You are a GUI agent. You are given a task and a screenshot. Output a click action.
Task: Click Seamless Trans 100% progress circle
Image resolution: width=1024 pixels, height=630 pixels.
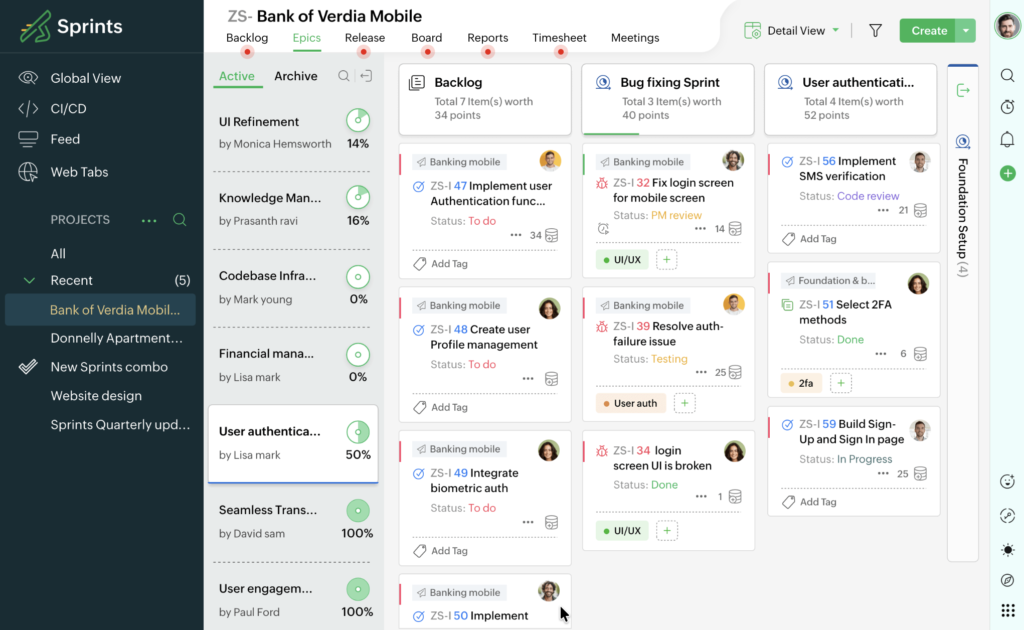[x=358, y=511]
